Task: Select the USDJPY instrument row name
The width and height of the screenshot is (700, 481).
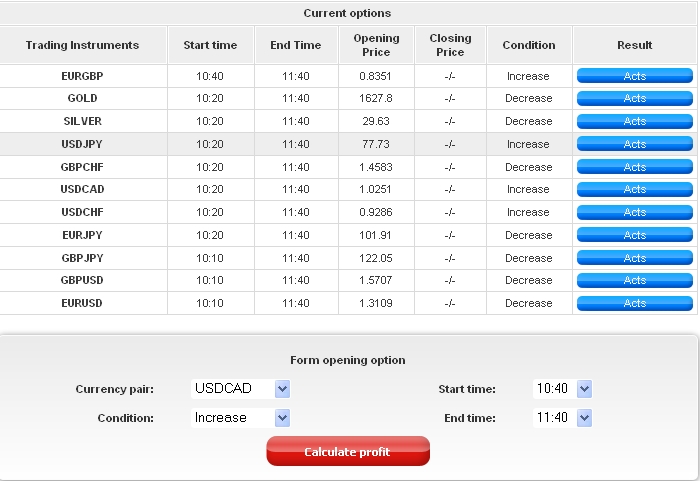Action: (x=82, y=144)
